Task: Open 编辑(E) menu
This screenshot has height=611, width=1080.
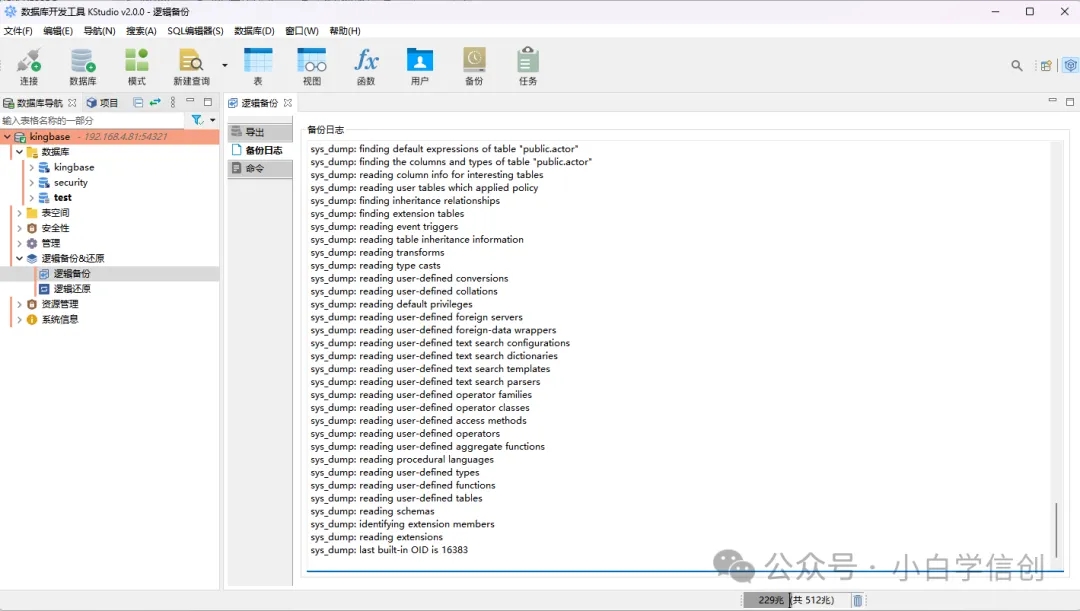Action: 58,31
